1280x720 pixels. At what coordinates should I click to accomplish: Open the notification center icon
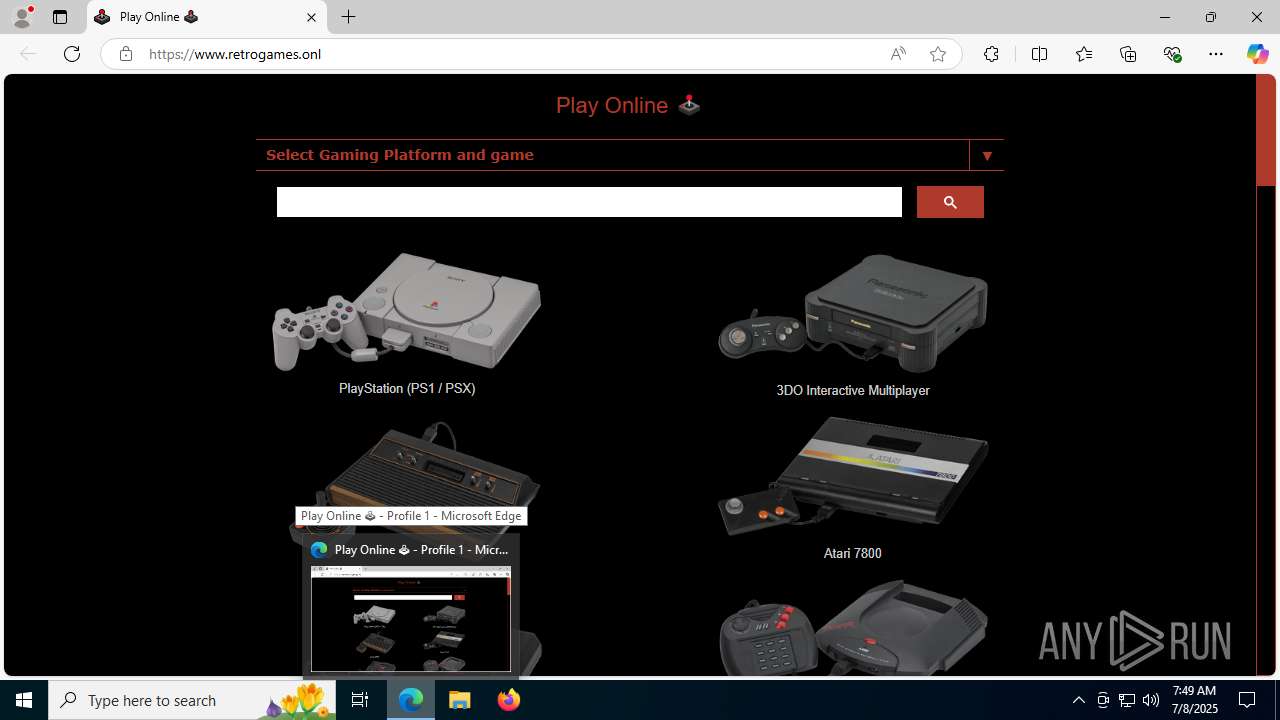coord(1247,700)
